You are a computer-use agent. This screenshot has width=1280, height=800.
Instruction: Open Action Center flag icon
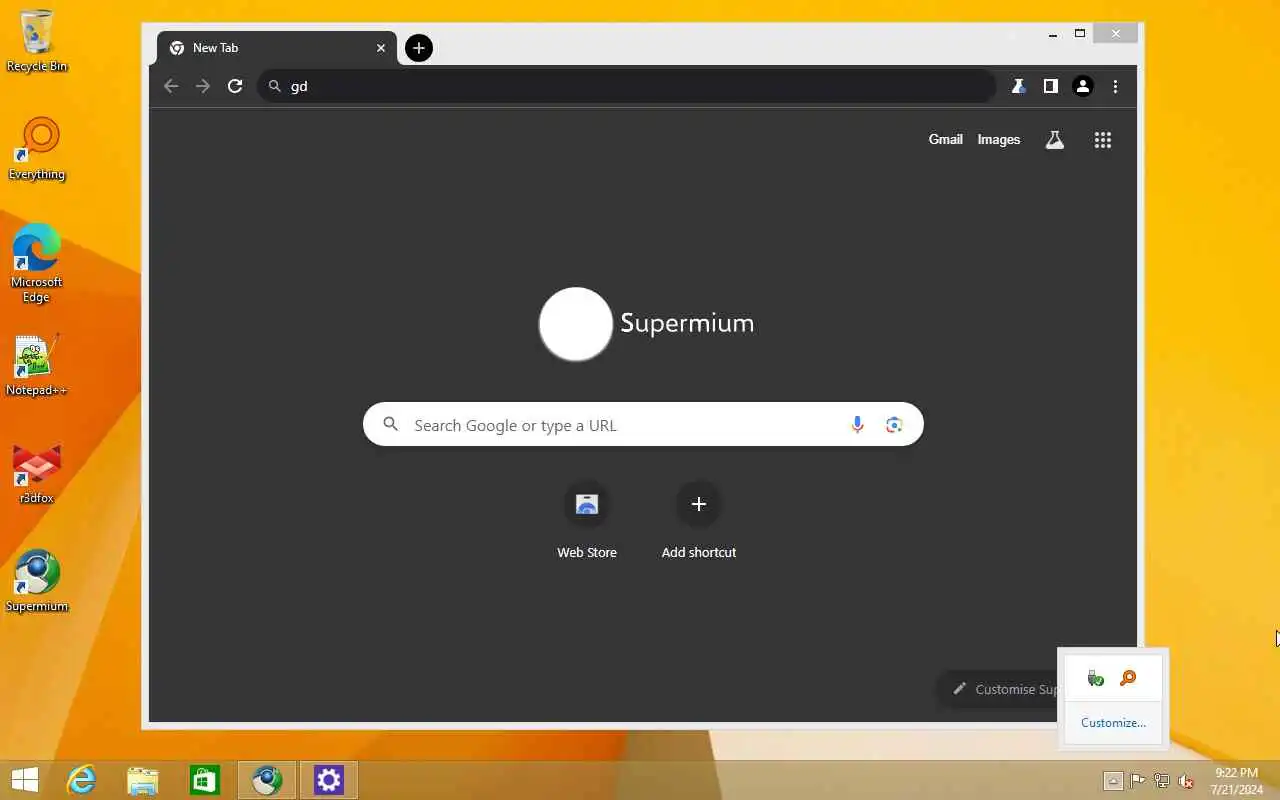coord(1138,781)
